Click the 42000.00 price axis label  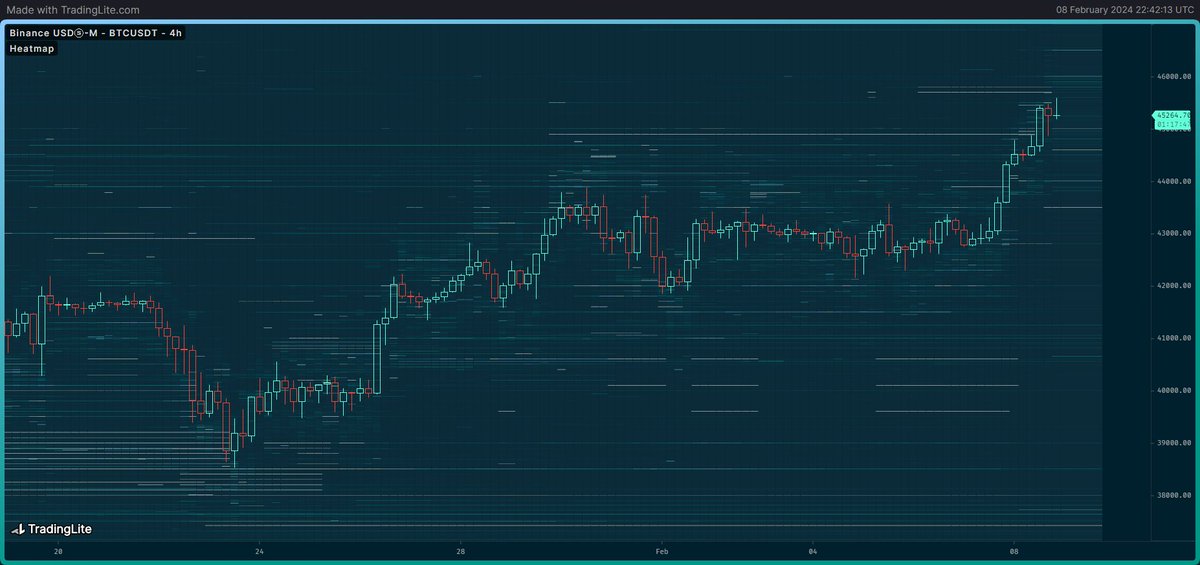1172,285
